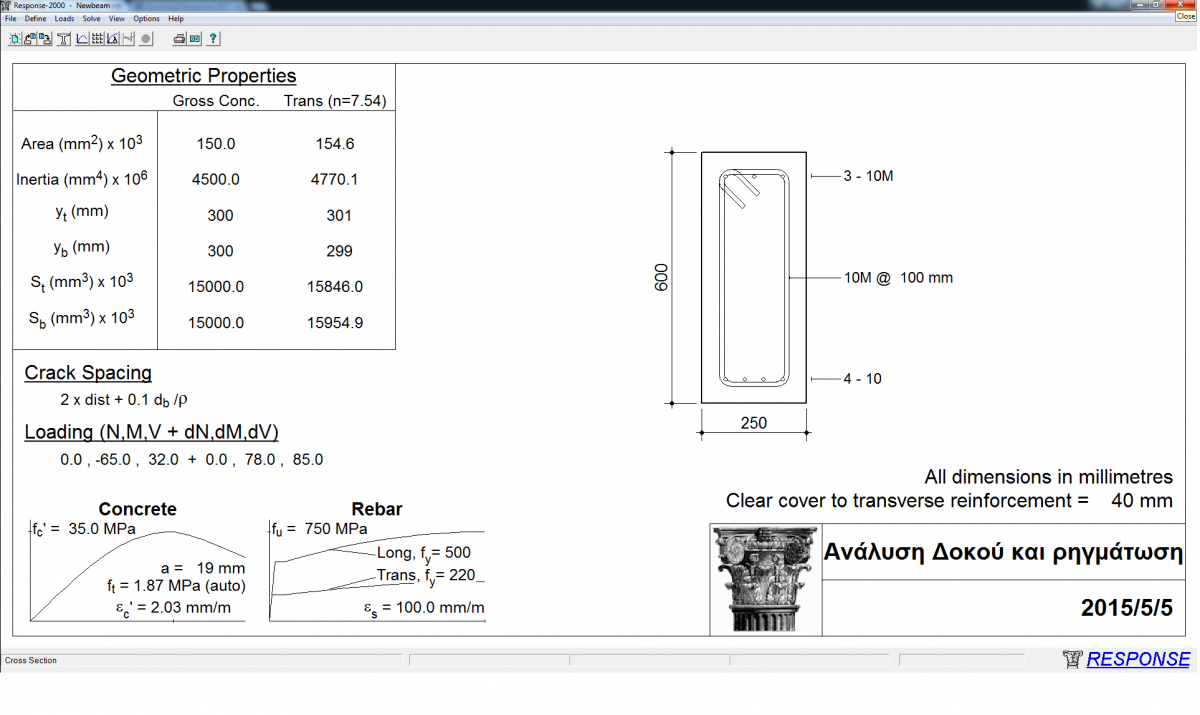The image size is (1200, 715).
Task: Click the 250 width dimension label
Action: (754, 423)
